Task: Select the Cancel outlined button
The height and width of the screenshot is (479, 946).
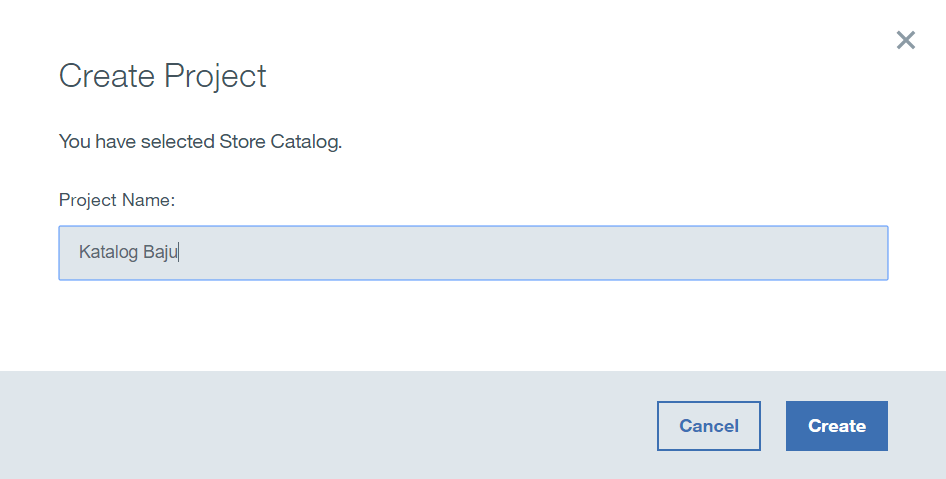Action: pyautogui.click(x=708, y=426)
